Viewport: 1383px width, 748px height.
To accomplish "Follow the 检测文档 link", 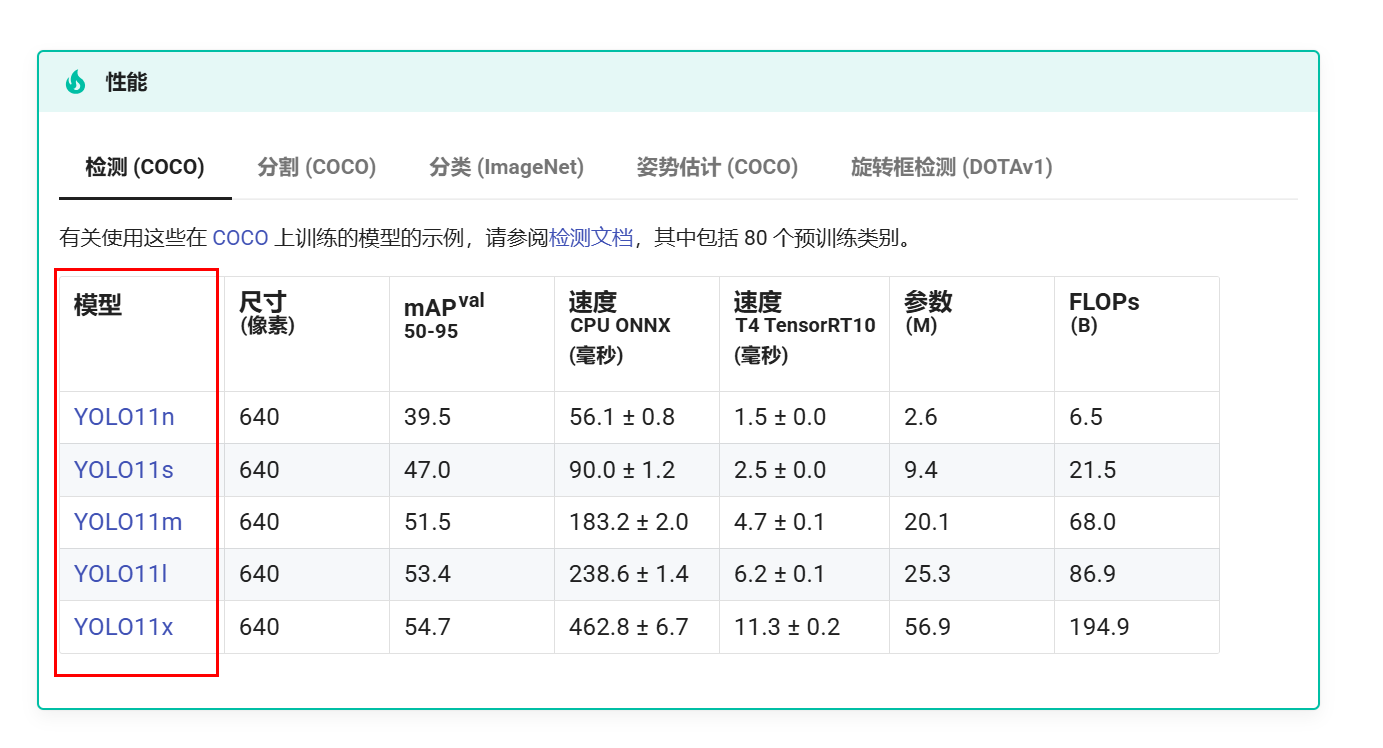I will point(591,238).
